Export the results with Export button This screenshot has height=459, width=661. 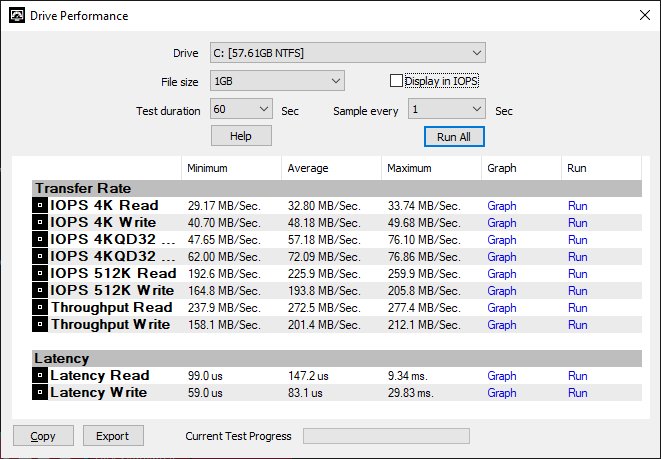[113, 436]
